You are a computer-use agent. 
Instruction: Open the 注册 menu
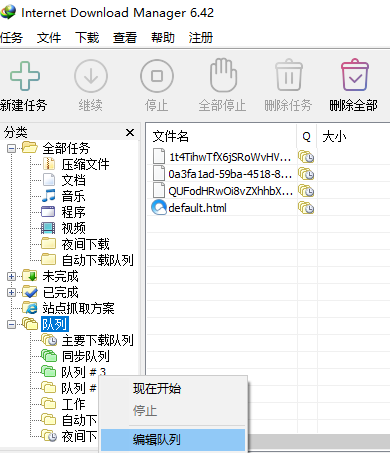click(201, 38)
